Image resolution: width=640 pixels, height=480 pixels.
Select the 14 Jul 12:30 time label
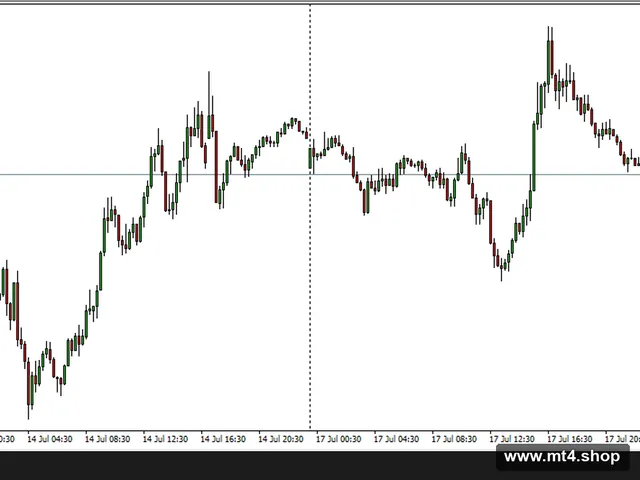tap(165, 439)
